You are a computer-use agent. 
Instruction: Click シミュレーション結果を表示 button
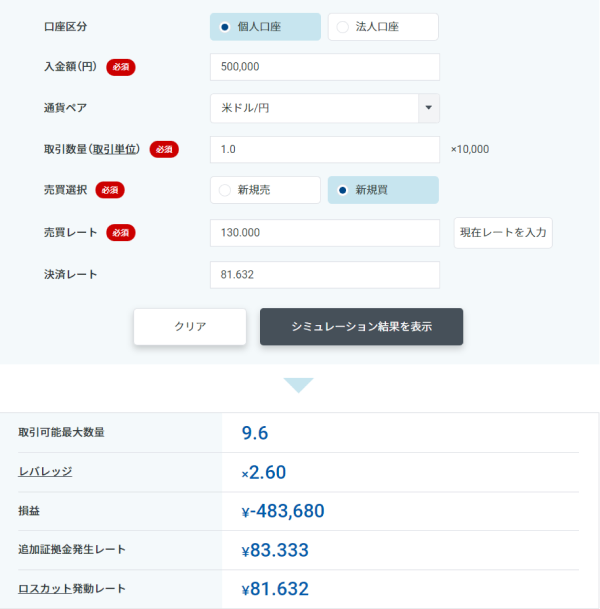coord(362,327)
